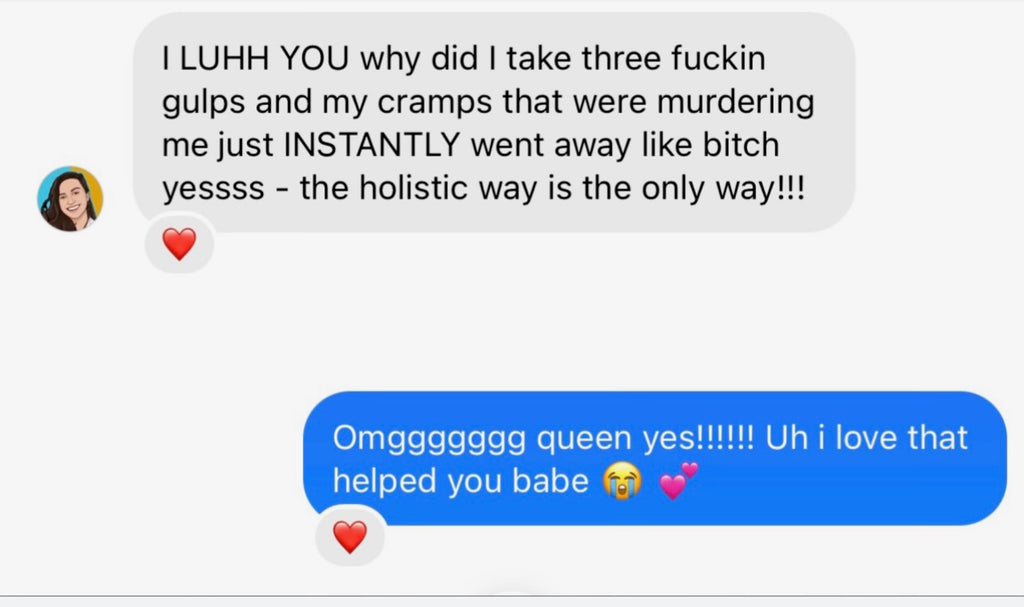Screen dimensions: 1024x607
Task: Click "Uh i love that" in the blue bubble
Action: [x=866, y=438]
